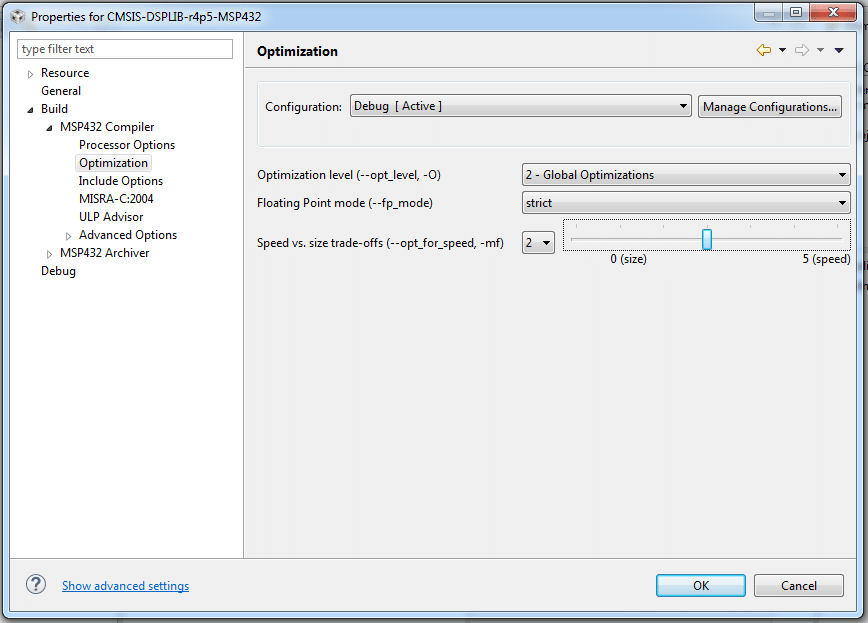The width and height of the screenshot is (868, 623).
Task: Click the restore window icon in title bar
Action: (796, 12)
